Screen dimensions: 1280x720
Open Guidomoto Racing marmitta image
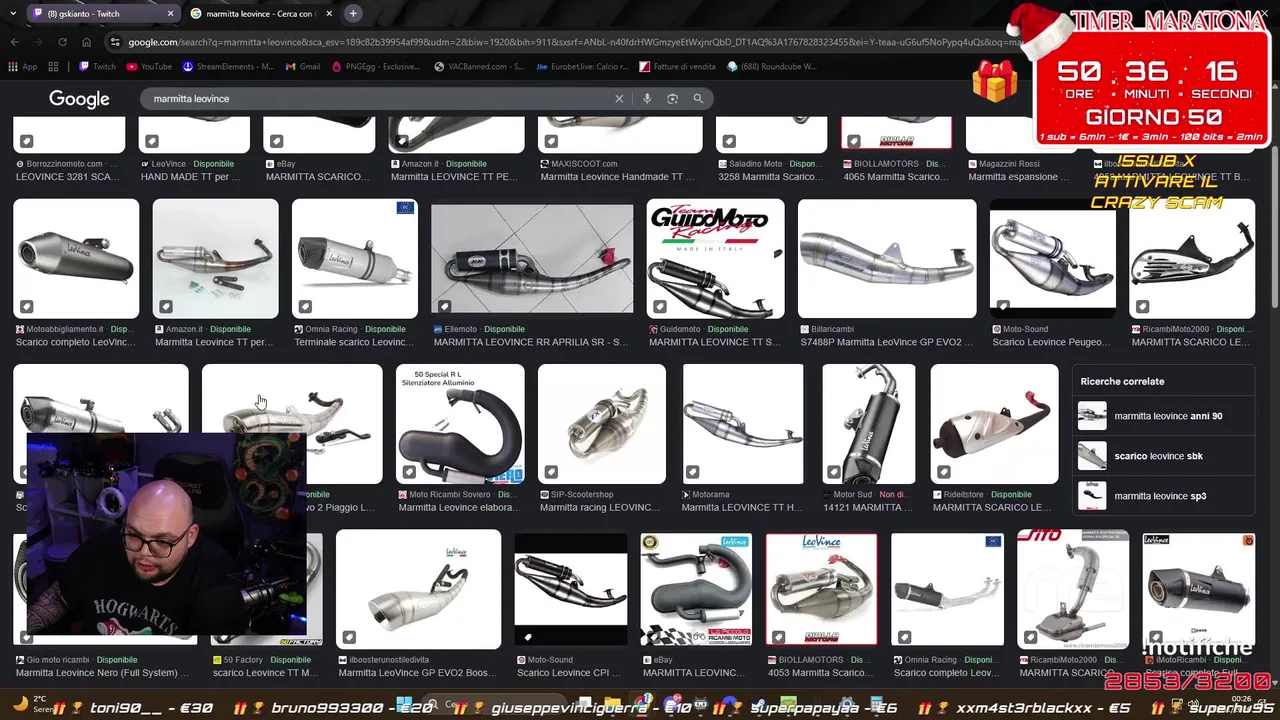point(715,259)
